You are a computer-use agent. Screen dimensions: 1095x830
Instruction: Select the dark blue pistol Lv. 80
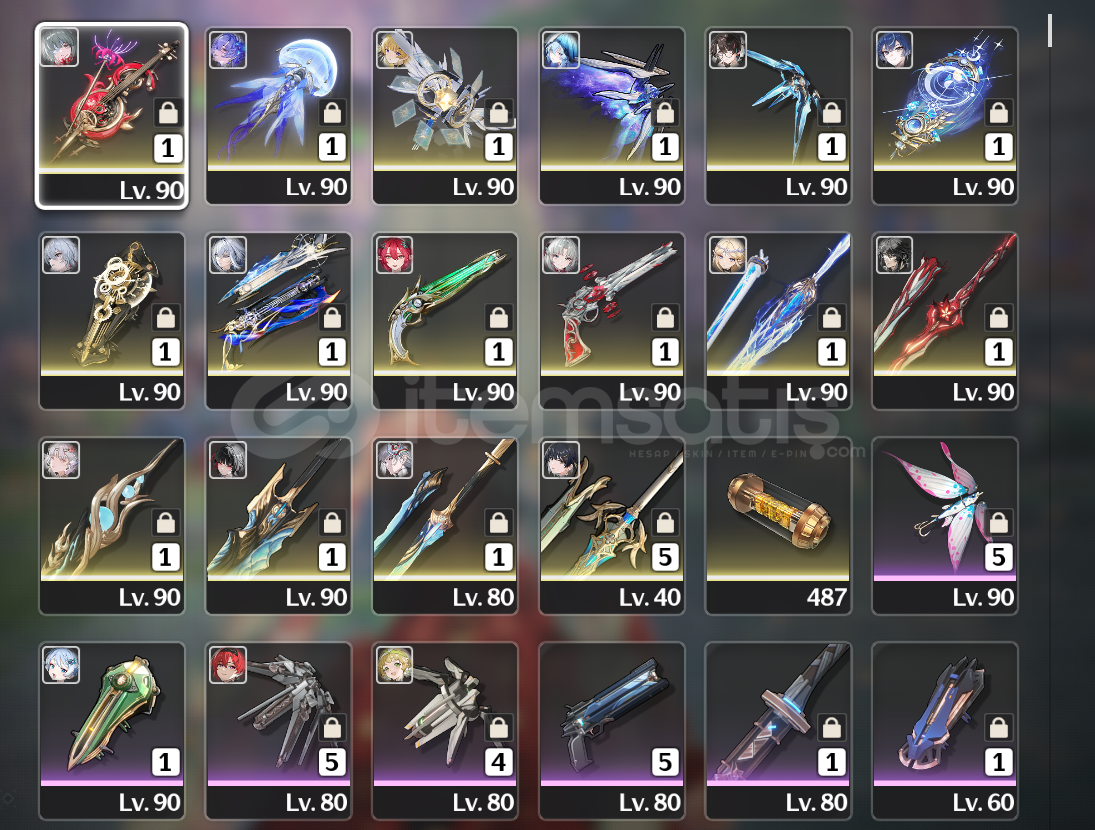pyautogui.click(x=612, y=731)
